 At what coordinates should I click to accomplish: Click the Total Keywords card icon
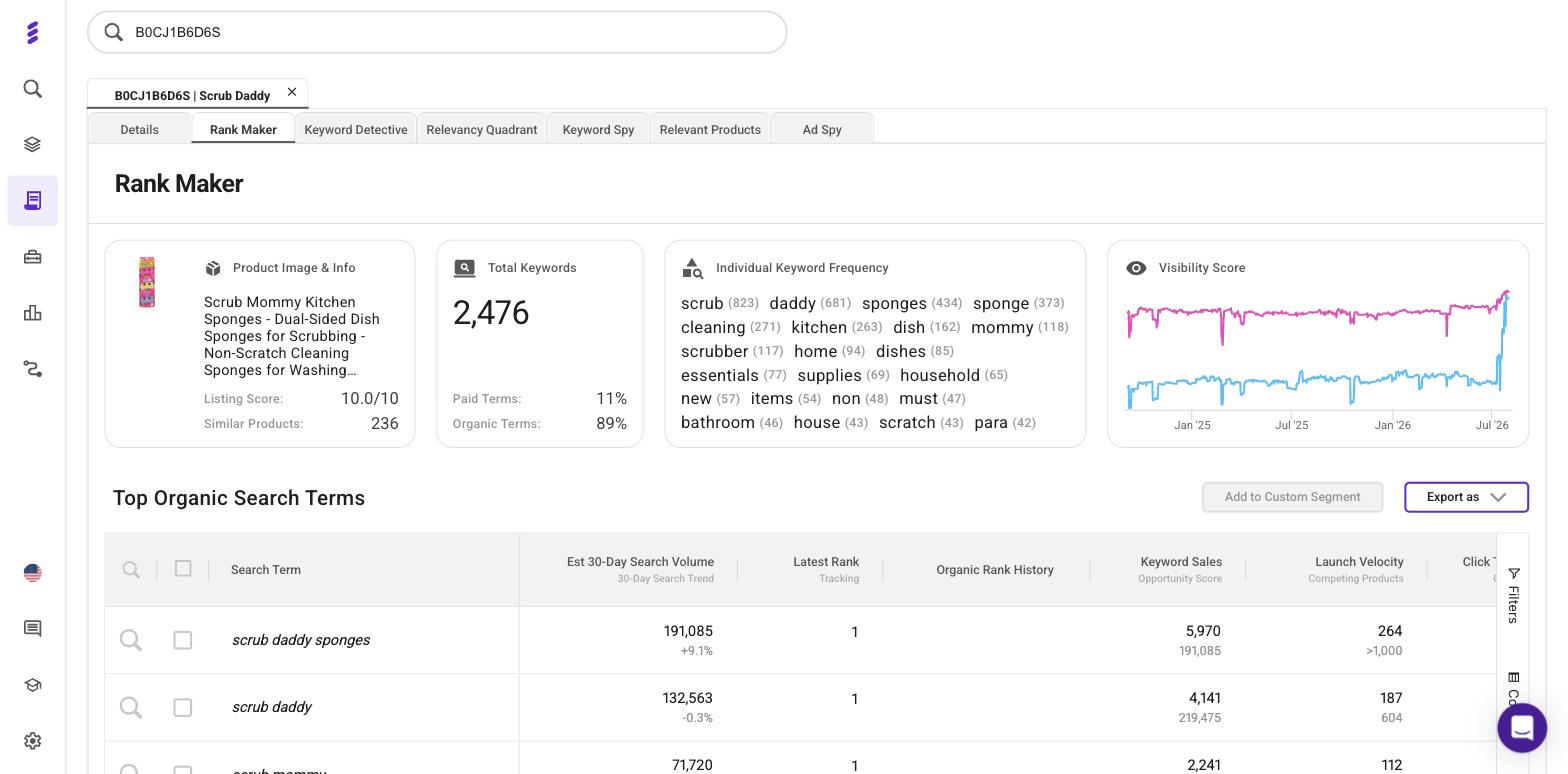point(464,268)
